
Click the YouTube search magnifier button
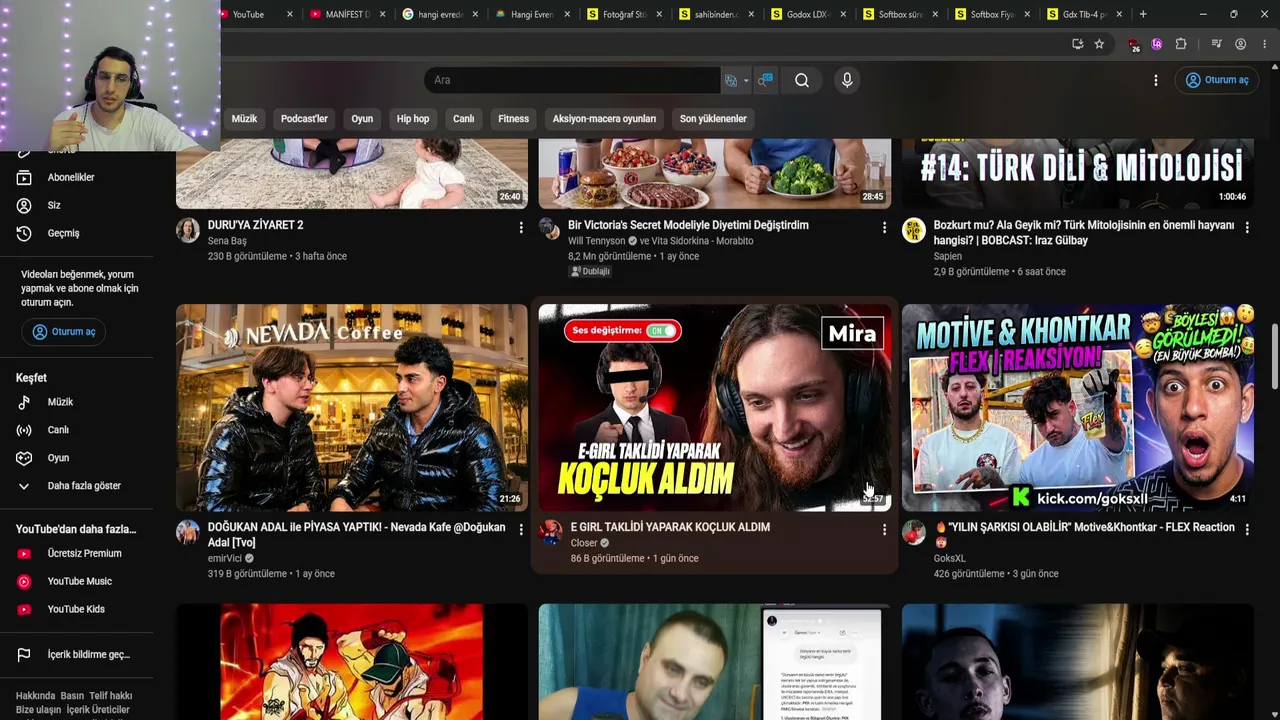tap(802, 80)
